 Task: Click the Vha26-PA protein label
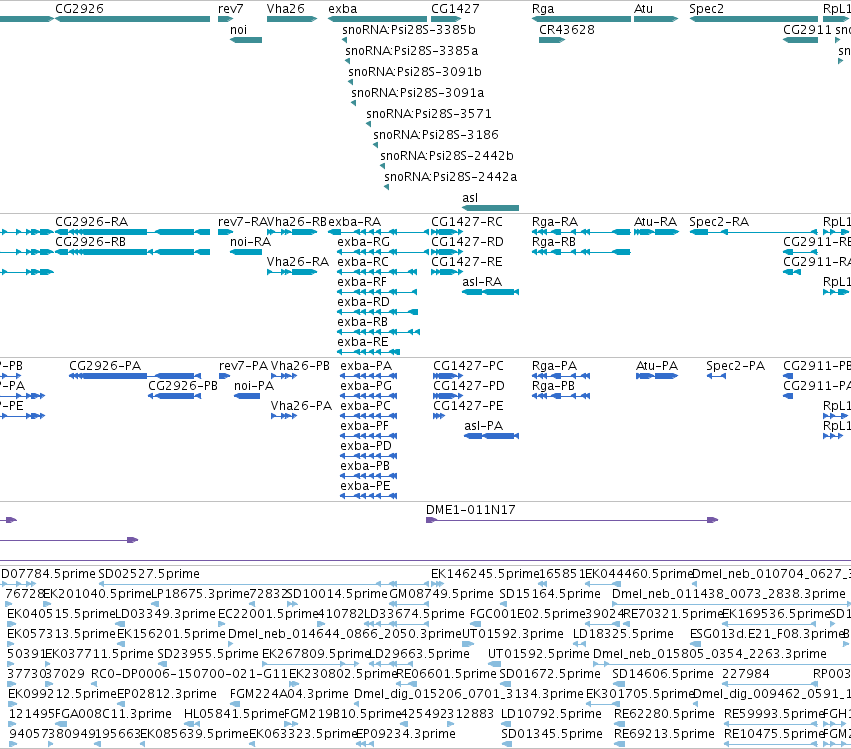(301, 406)
